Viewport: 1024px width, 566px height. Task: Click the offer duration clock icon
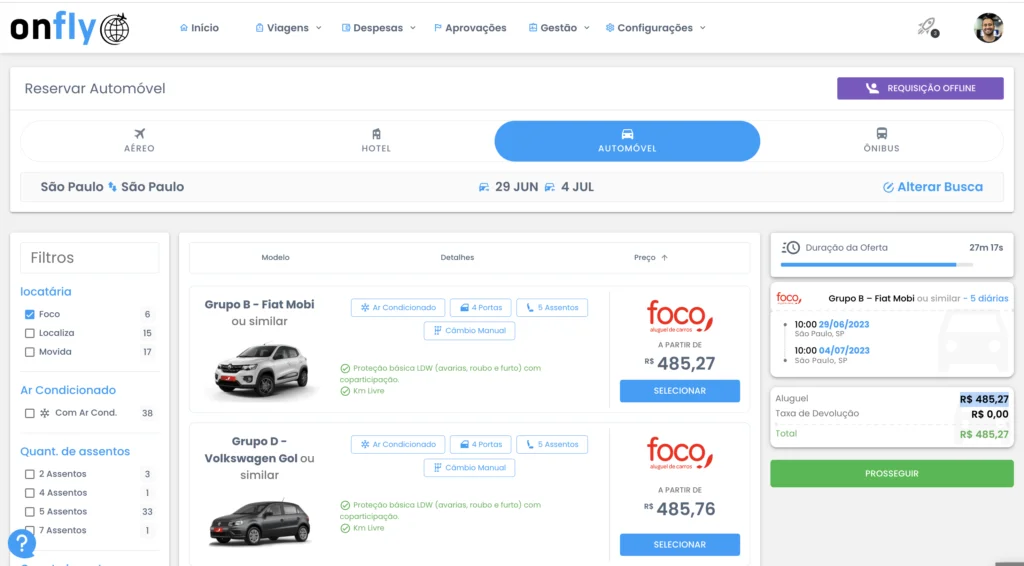790,247
